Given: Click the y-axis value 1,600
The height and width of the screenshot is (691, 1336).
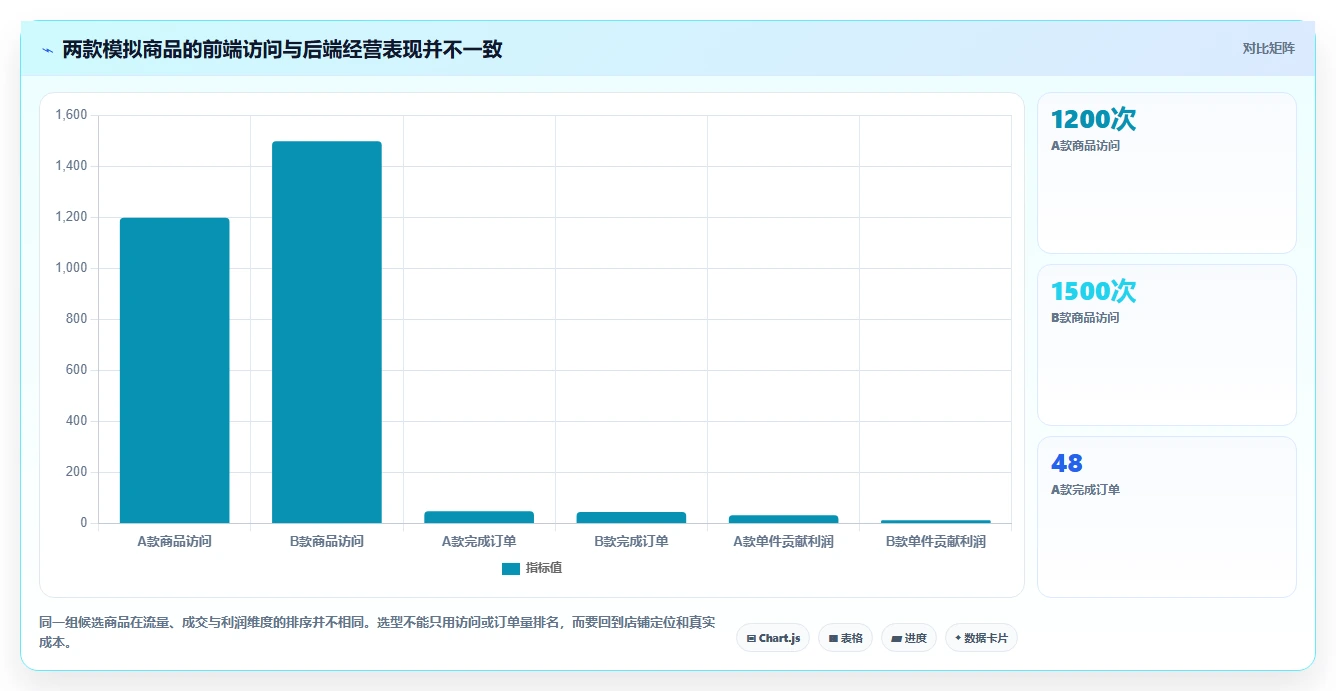Looking at the screenshot, I should tap(72, 115).
